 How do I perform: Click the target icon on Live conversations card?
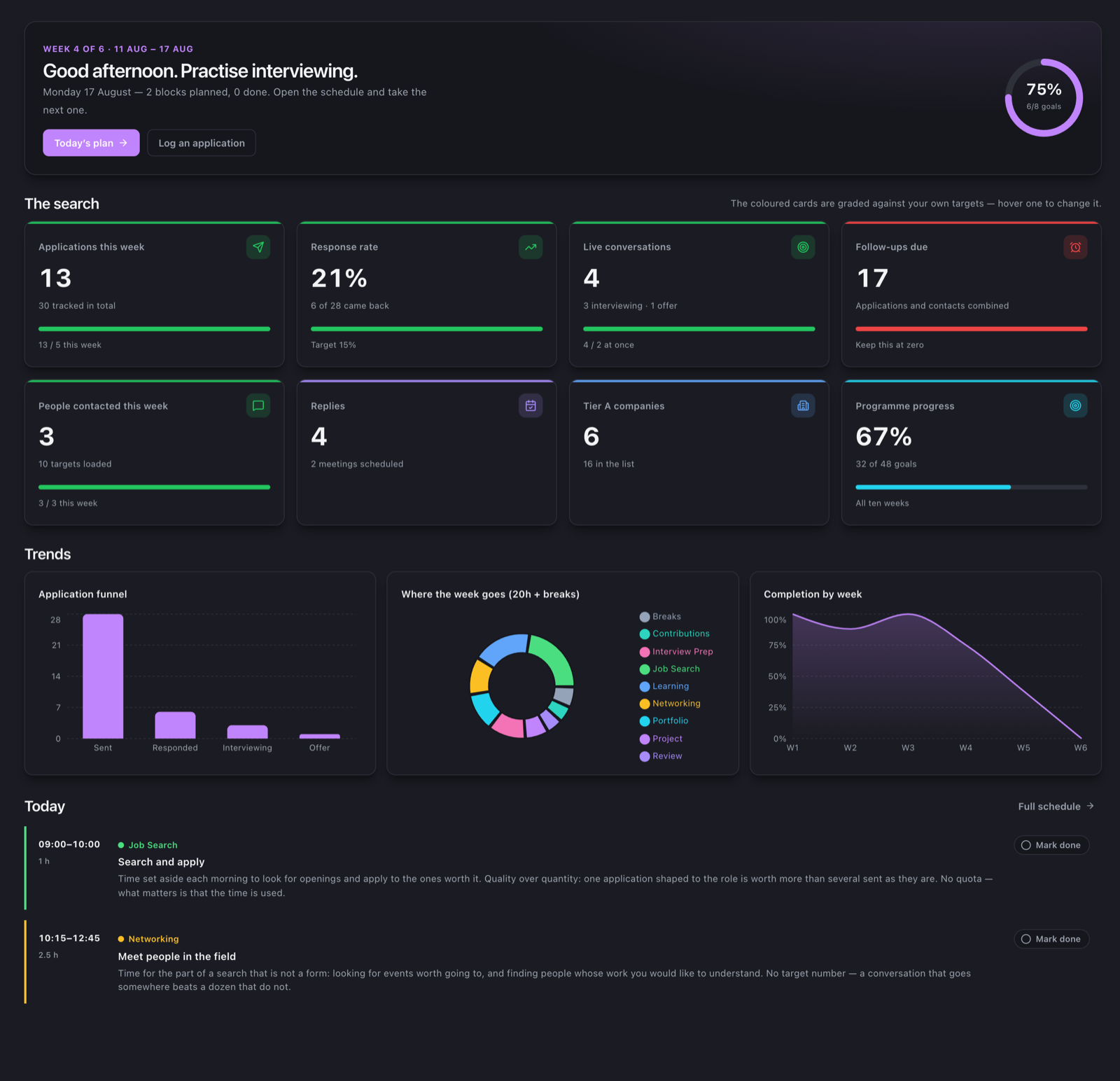pyautogui.click(x=803, y=247)
